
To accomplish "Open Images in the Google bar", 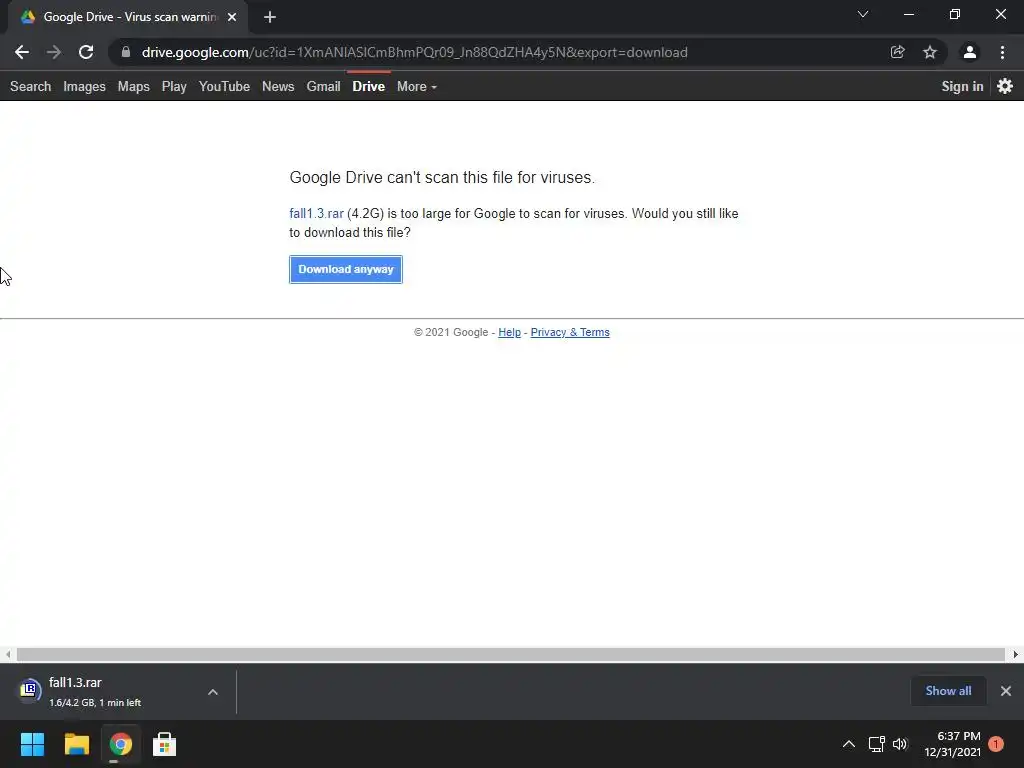I will pos(84,86).
